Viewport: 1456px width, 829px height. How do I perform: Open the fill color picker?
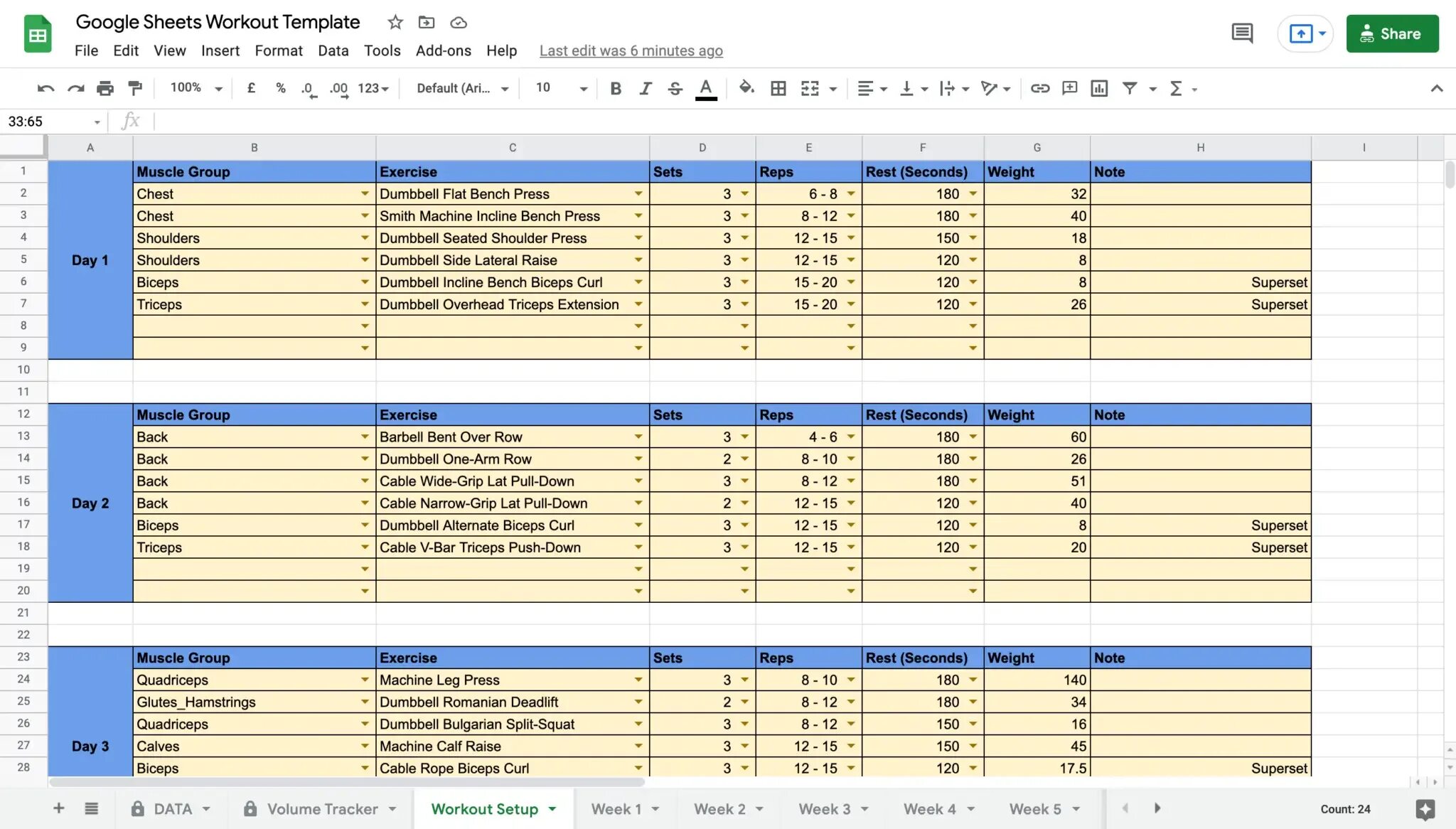(x=746, y=88)
